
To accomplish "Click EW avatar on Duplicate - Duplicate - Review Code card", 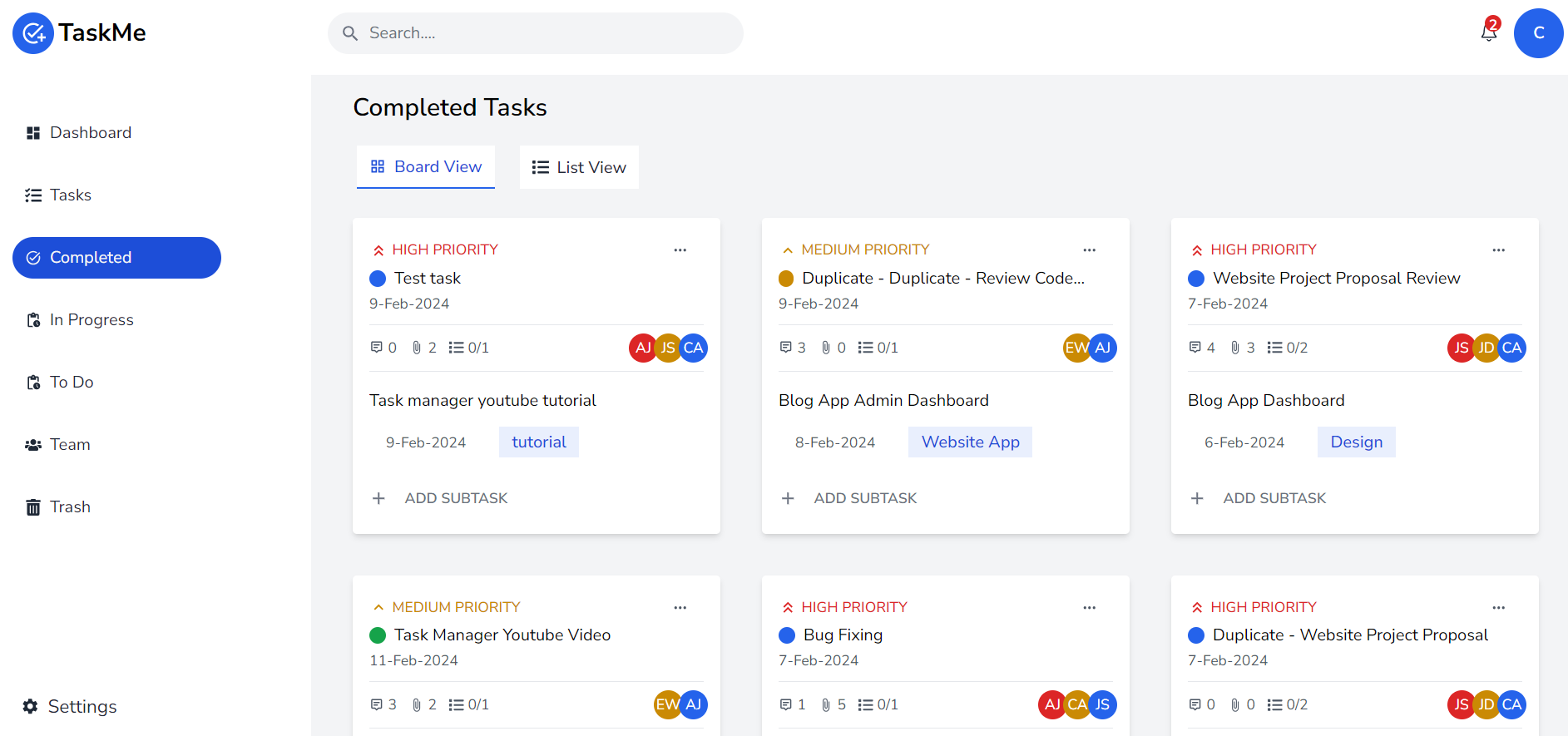I will click(x=1076, y=348).
